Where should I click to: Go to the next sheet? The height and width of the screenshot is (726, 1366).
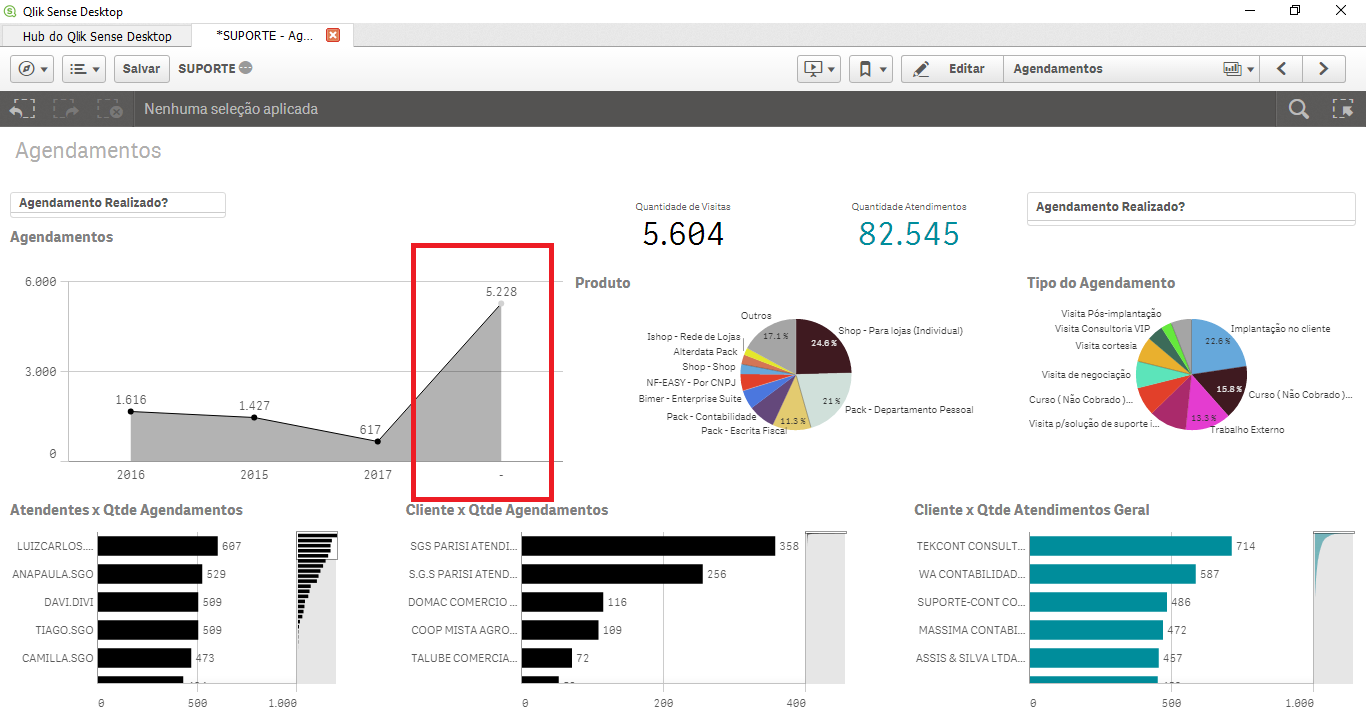[1324, 69]
